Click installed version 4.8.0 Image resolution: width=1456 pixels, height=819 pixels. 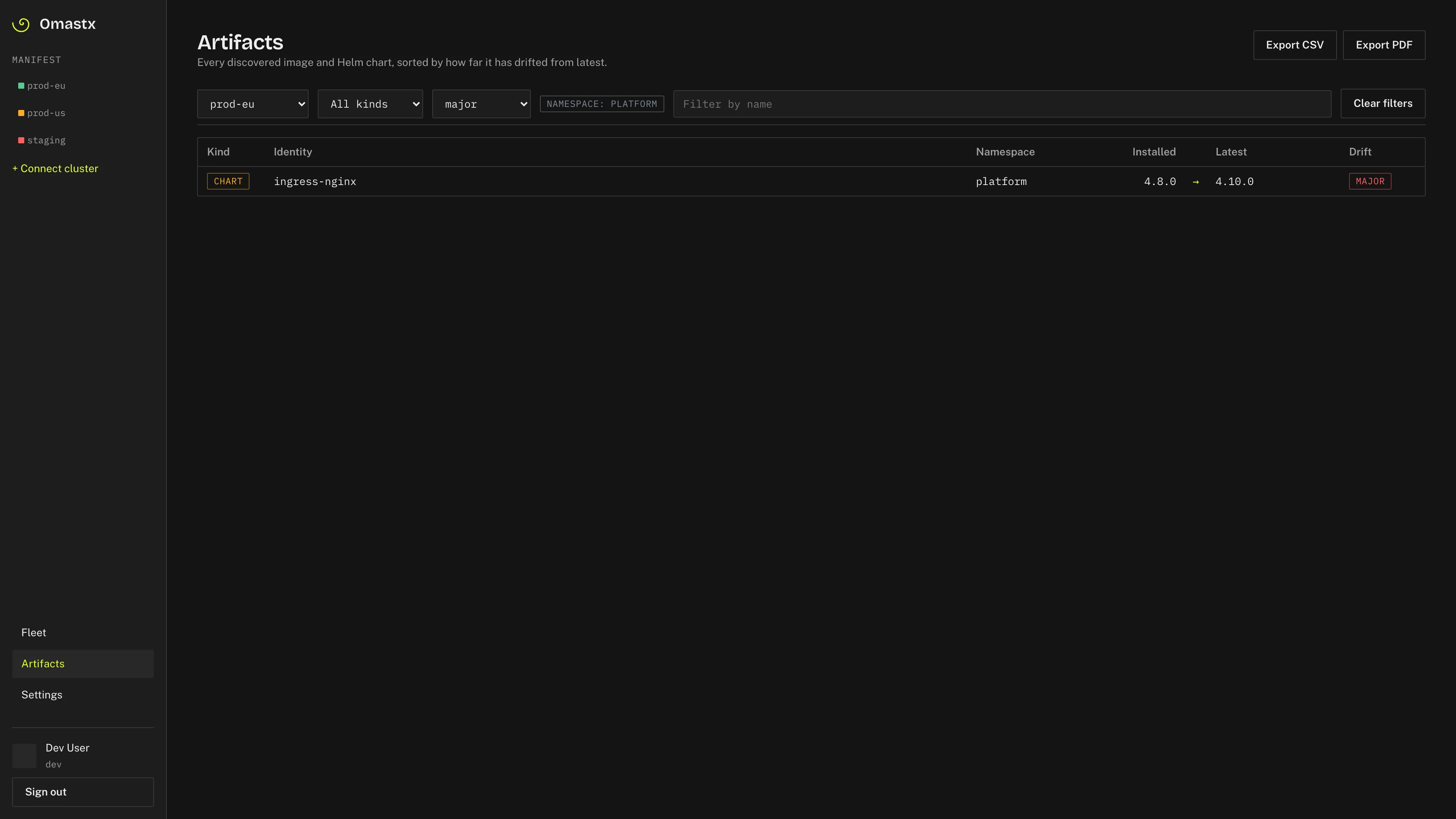pyautogui.click(x=1160, y=182)
